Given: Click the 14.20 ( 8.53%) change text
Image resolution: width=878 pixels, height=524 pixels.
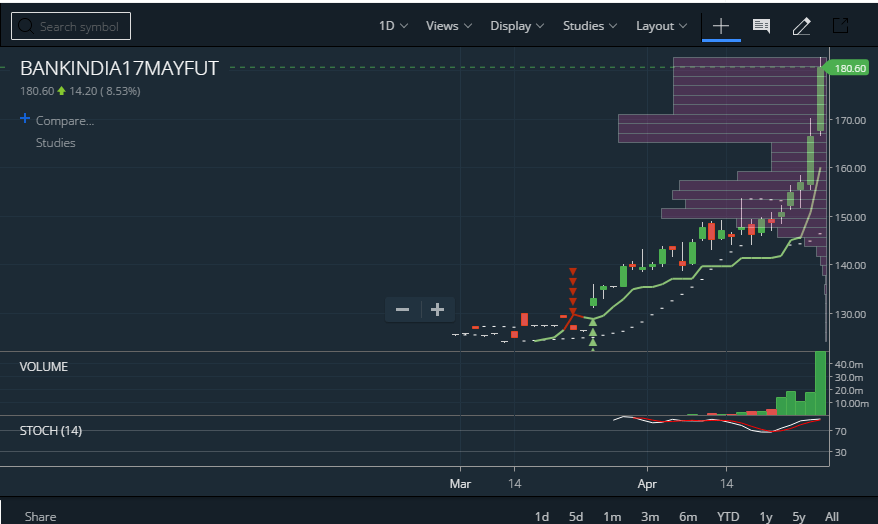Looking at the screenshot, I should (x=105, y=91).
